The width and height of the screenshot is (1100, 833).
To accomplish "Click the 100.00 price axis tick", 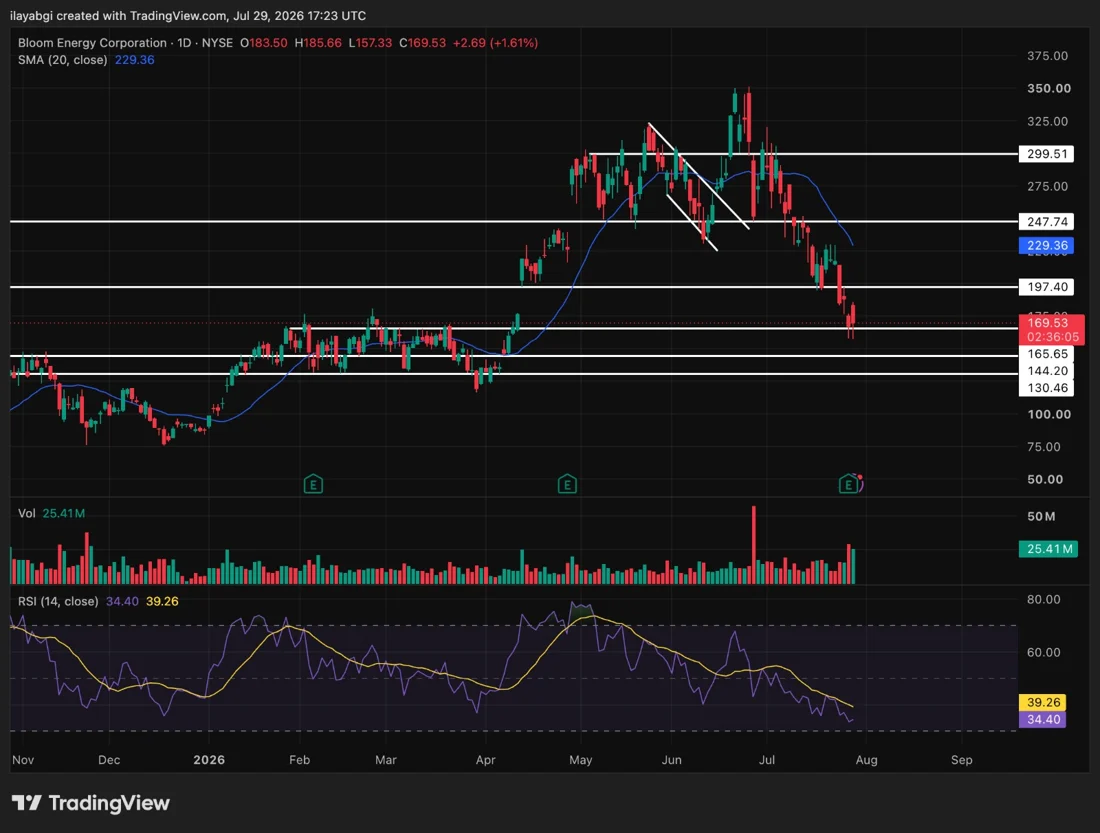I will point(1049,414).
